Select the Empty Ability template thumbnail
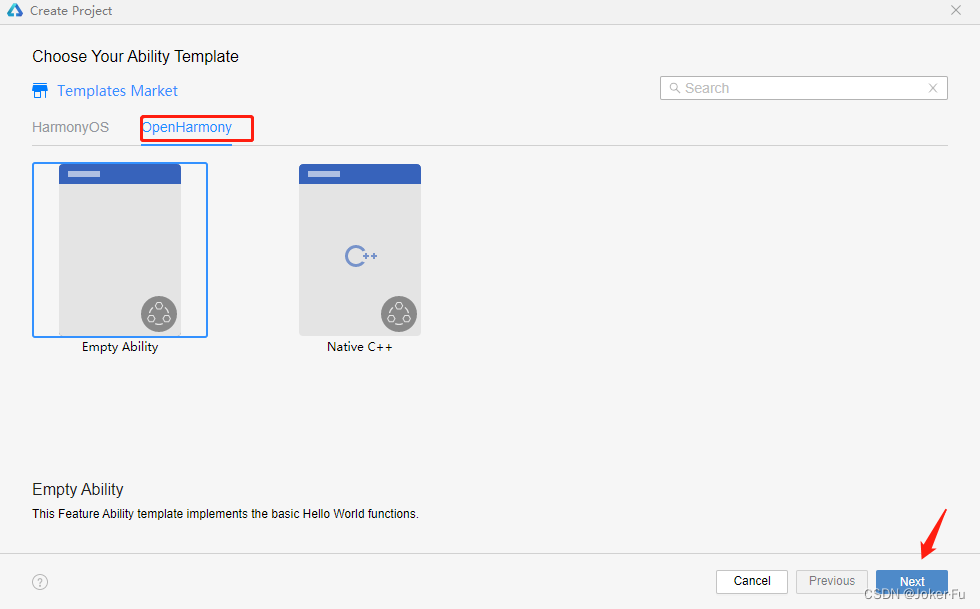980x609 pixels. (120, 250)
